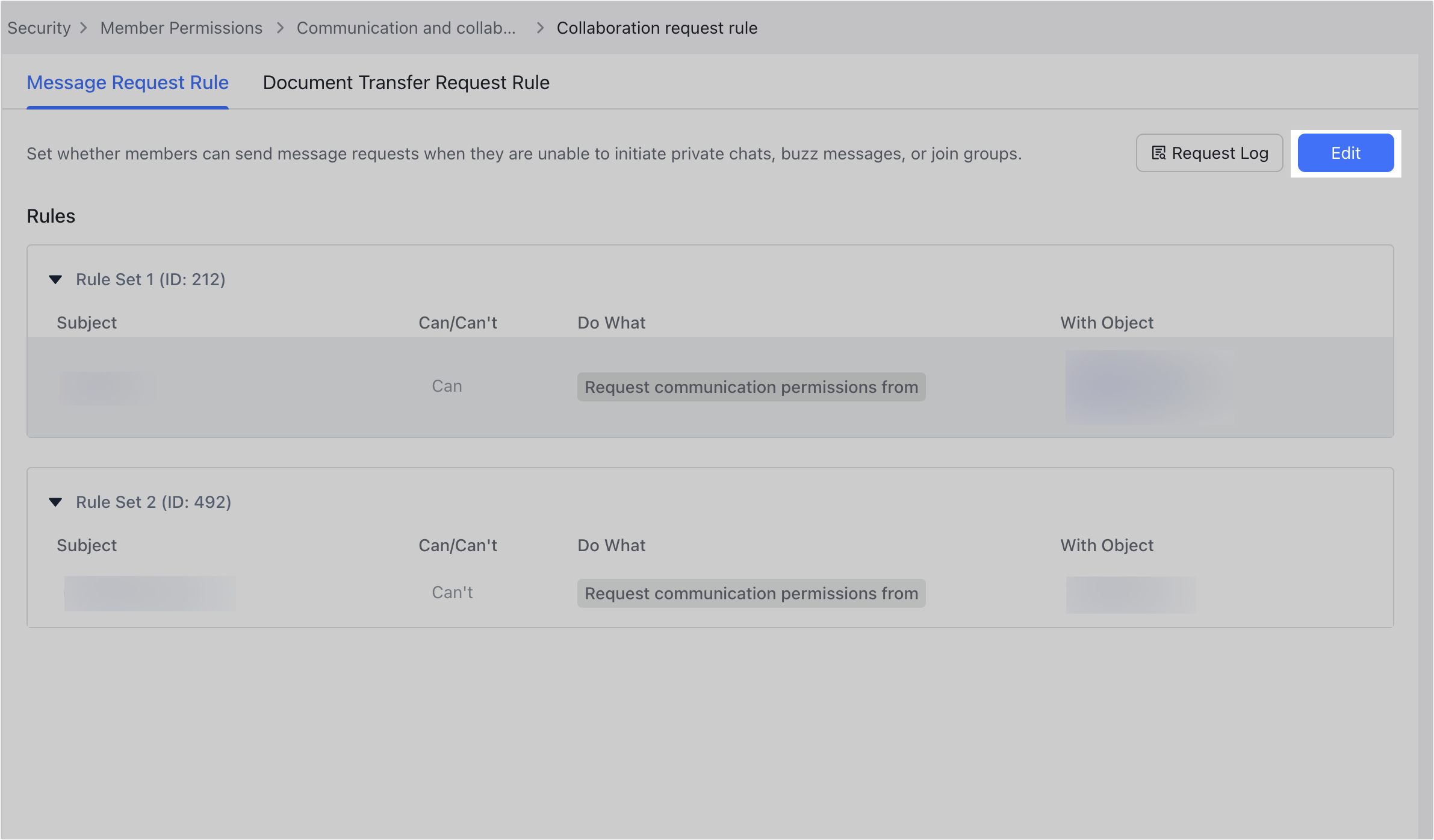Switch to Document Transfer Request Rule tab

406,82
